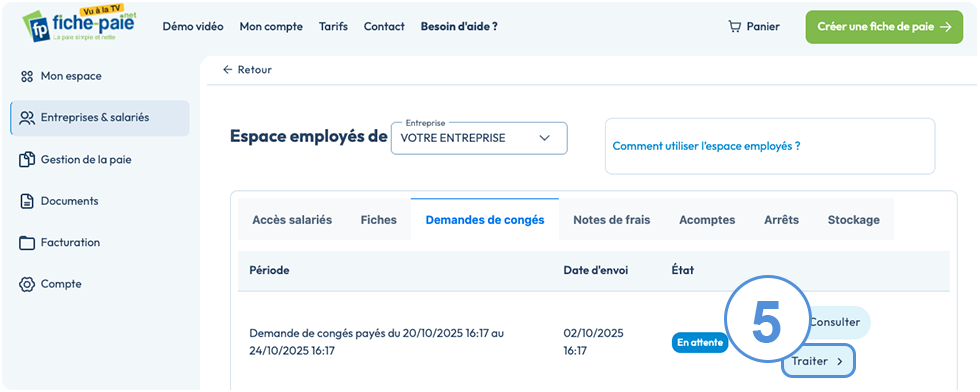Click the Créer une fiche de paie button
The width and height of the screenshot is (980, 392).
[884, 27]
